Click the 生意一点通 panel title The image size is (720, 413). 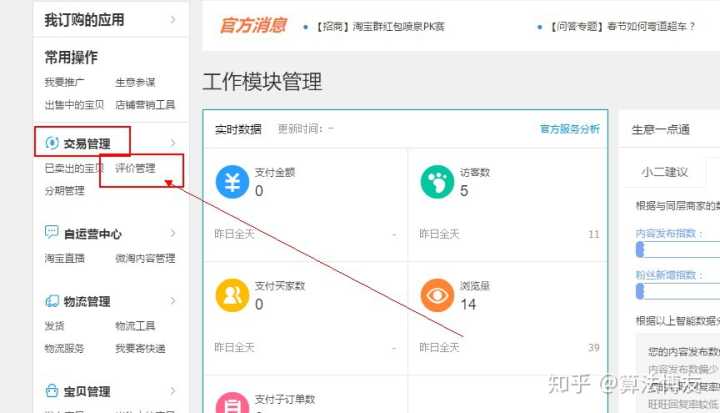pyautogui.click(x=661, y=130)
